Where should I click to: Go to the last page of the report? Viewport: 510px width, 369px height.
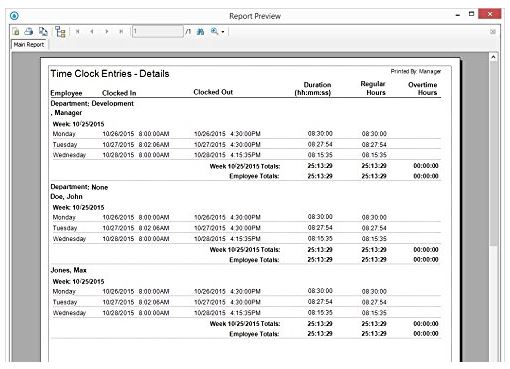121,32
